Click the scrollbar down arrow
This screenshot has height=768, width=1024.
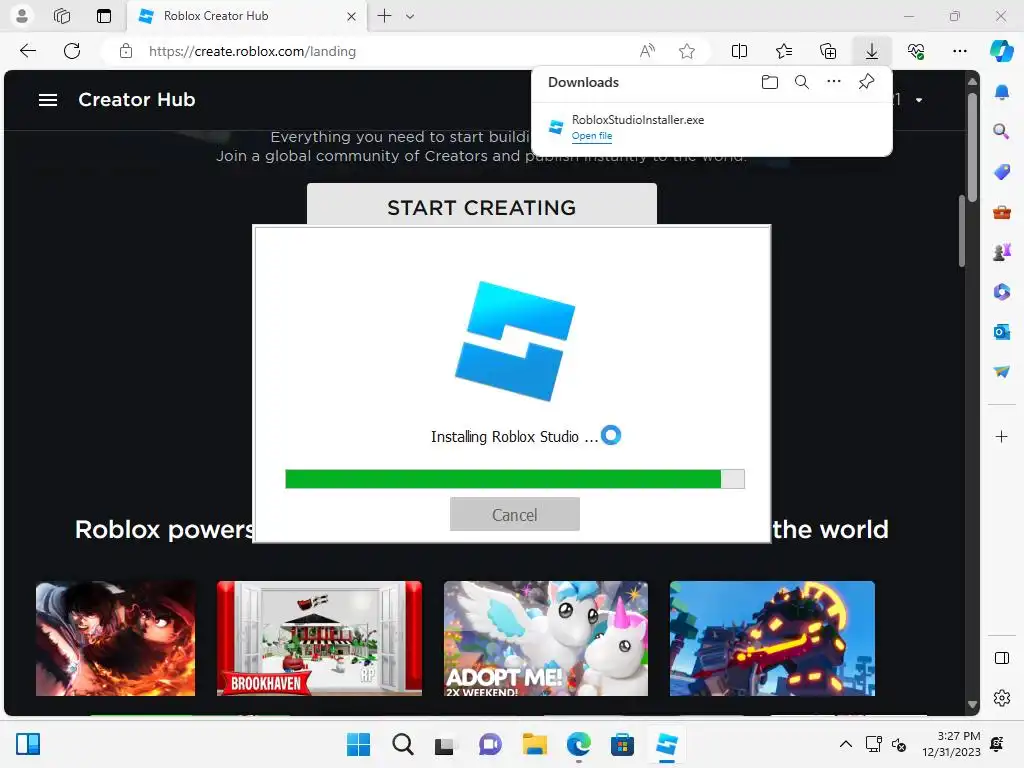972,705
